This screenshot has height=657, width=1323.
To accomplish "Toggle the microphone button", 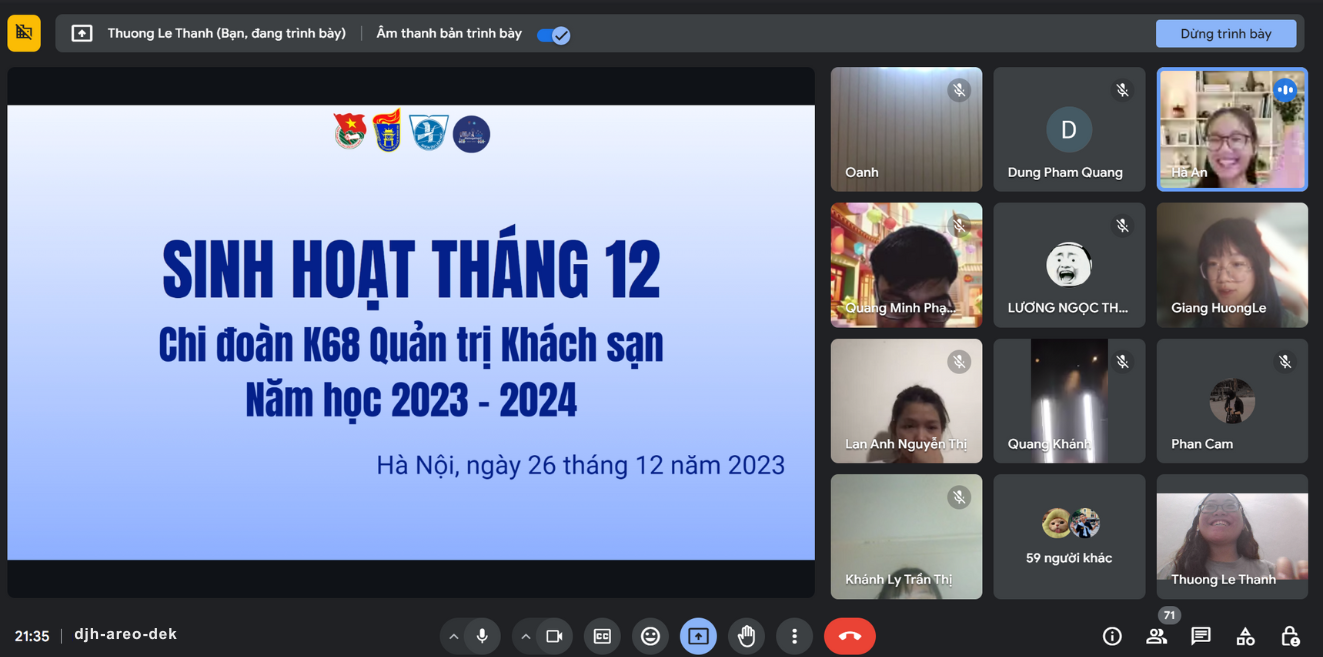I will point(482,636).
